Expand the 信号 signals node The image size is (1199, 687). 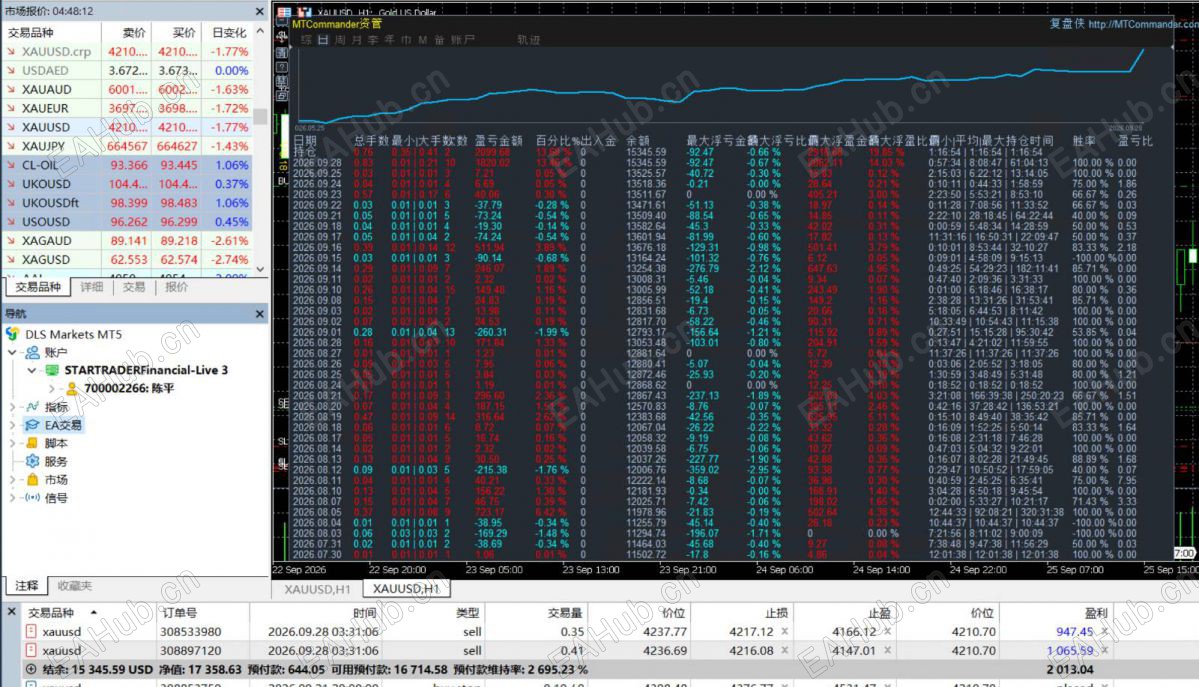click(x=12, y=498)
